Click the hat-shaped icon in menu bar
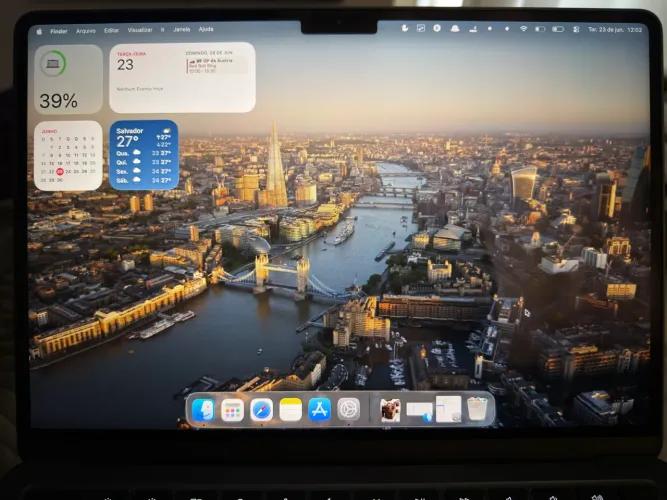The width and height of the screenshot is (667, 500). click(455, 29)
